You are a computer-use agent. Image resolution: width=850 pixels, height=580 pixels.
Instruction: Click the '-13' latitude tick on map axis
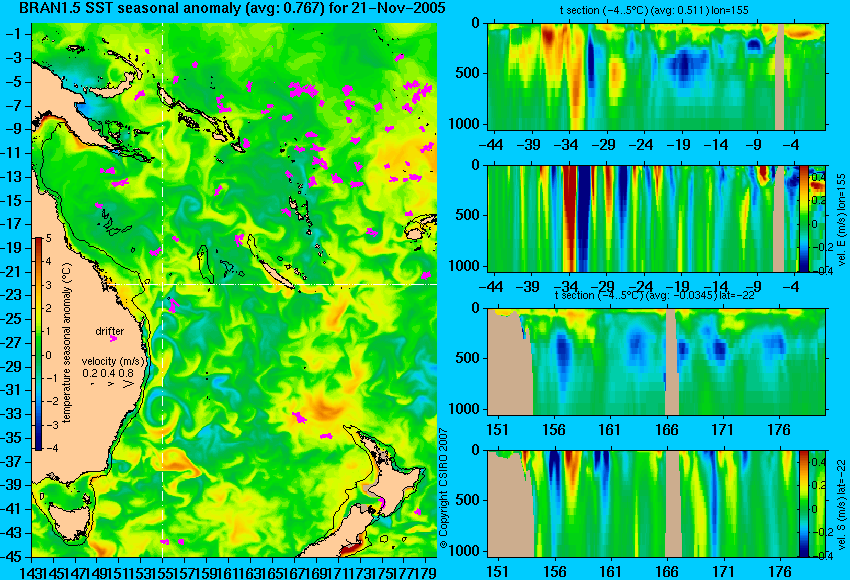pyautogui.click(x=12, y=177)
